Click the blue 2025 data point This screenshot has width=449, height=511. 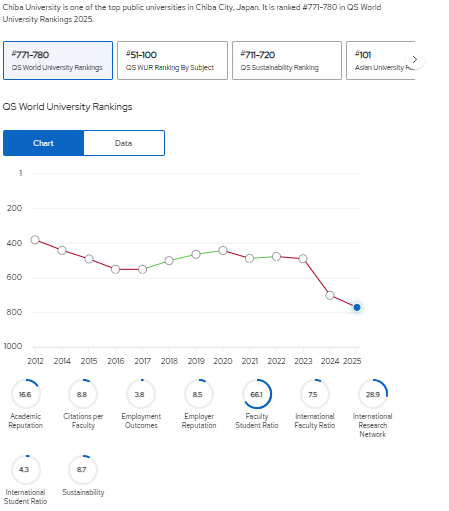357,308
